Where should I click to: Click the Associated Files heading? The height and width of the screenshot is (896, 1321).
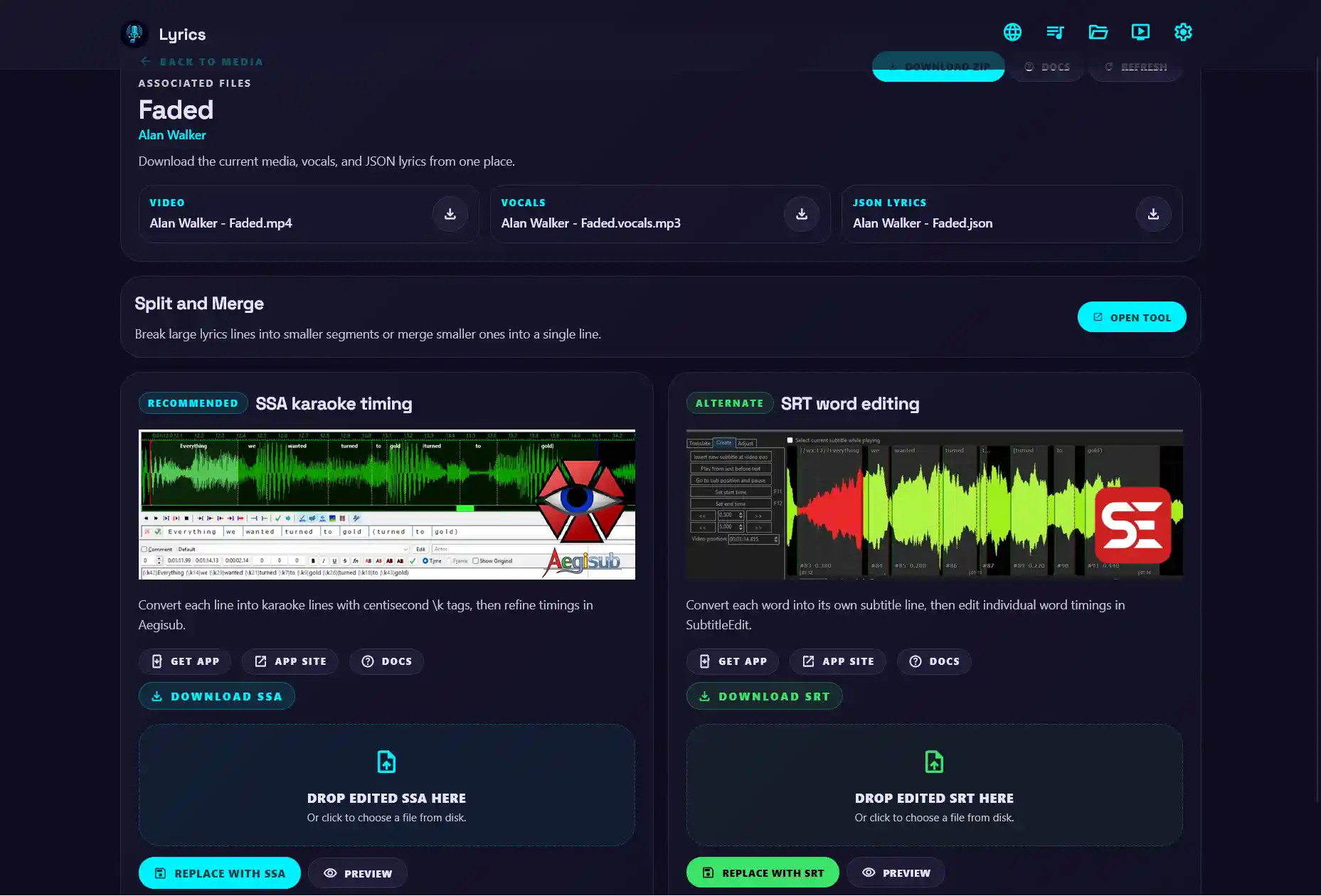click(194, 83)
